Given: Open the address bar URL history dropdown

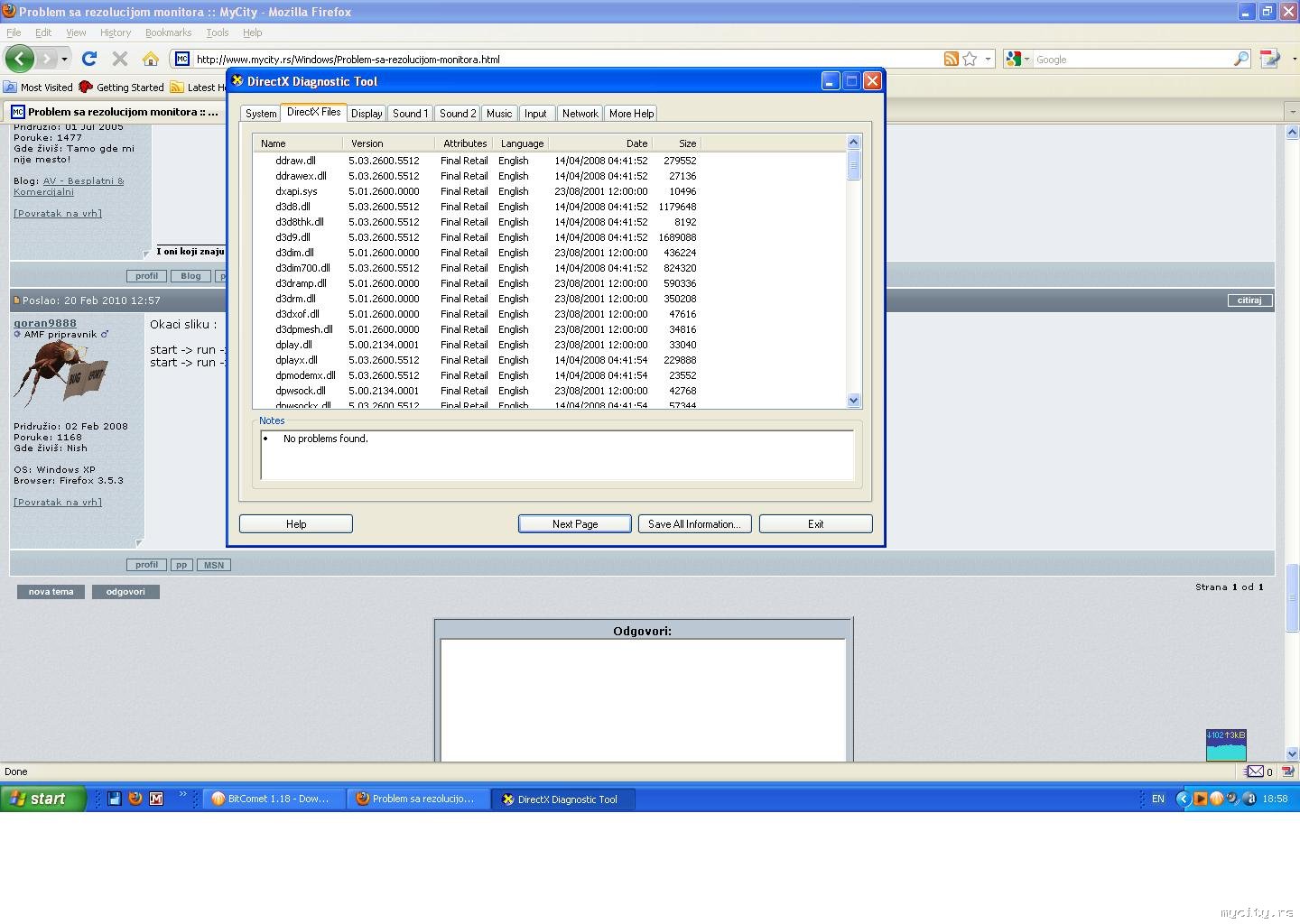Looking at the screenshot, I should [989, 59].
